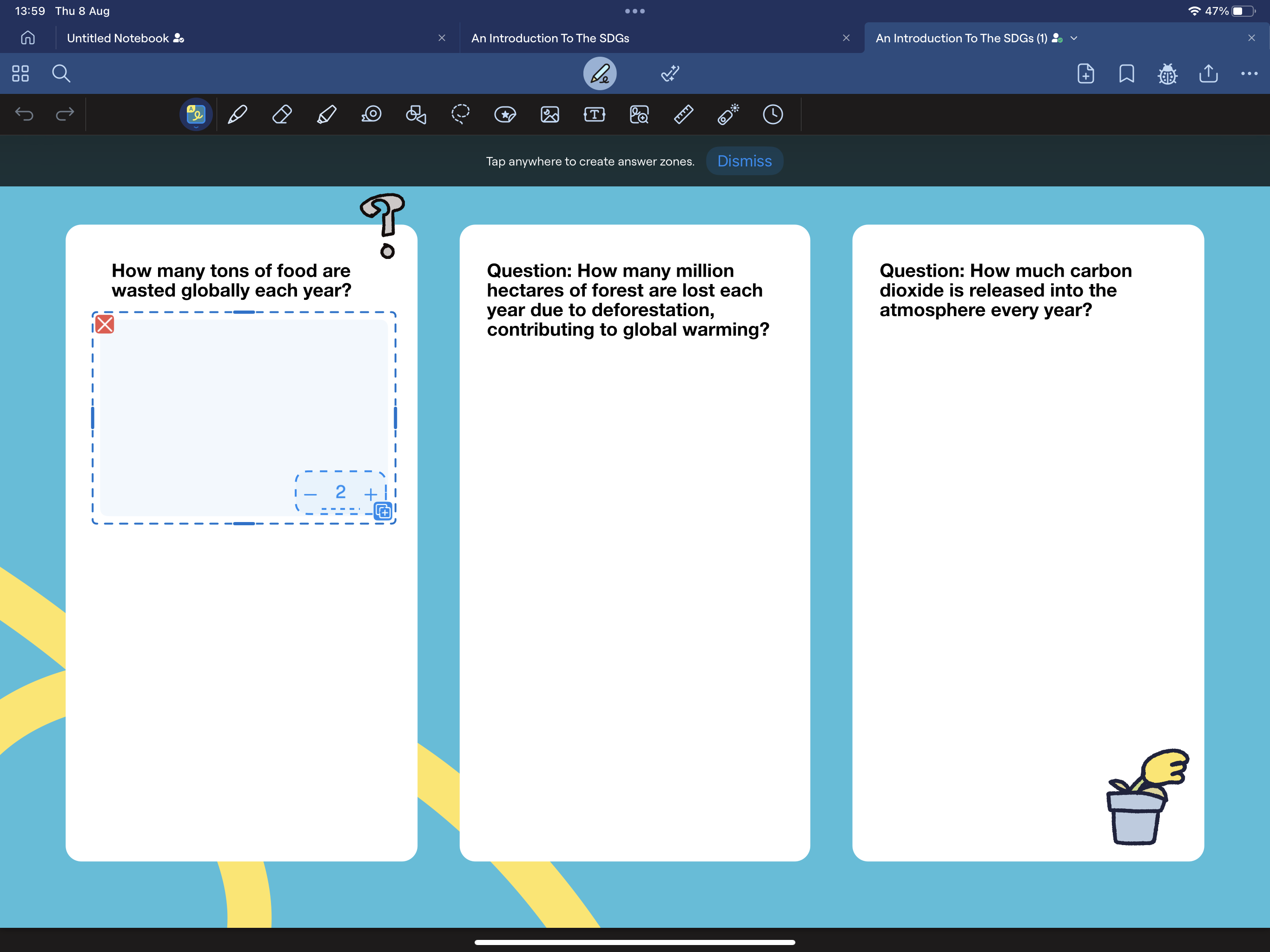Open the Image insert tool
This screenshot has width=1270, height=952.
[549, 114]
